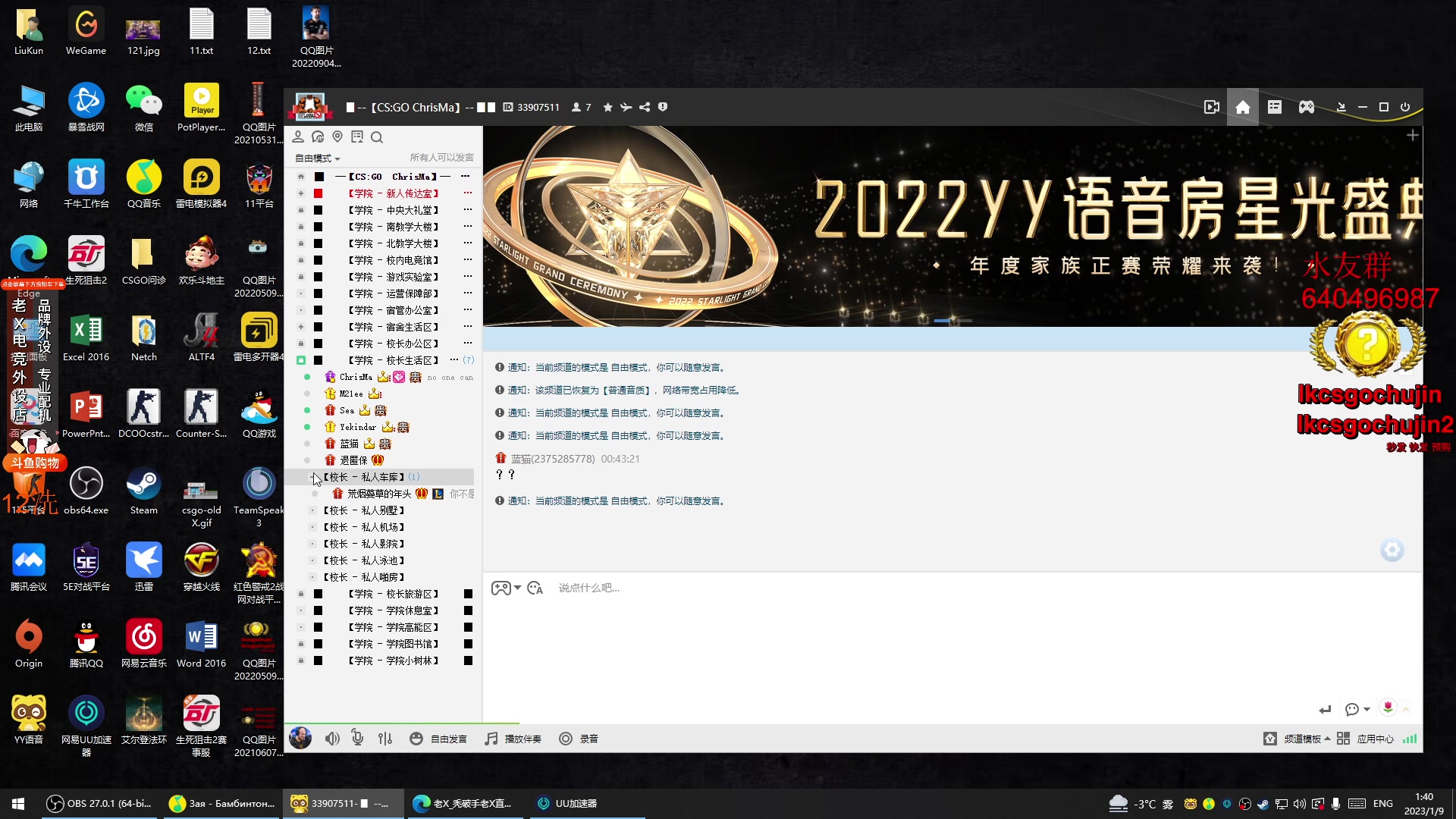1456x819 pixels.
Task: Open more options for 学院 - 中央大礼堂
Action: click(x=468, y=210)
